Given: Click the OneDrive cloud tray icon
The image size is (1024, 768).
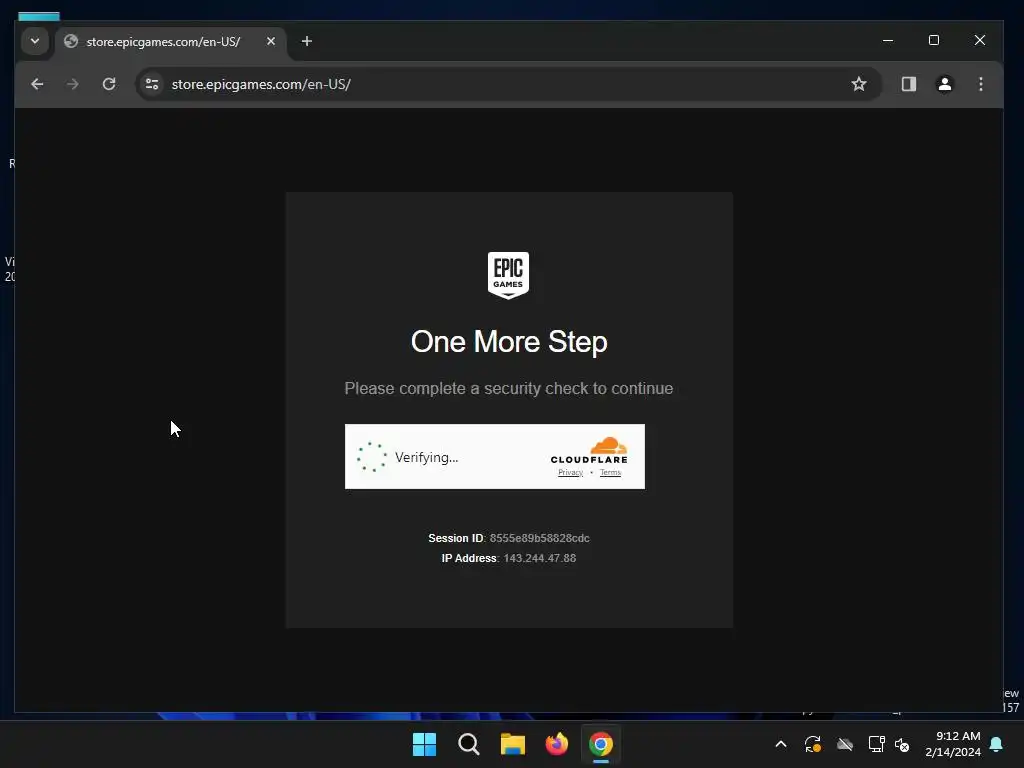Looking at the screenshot, I should (844, 744).
